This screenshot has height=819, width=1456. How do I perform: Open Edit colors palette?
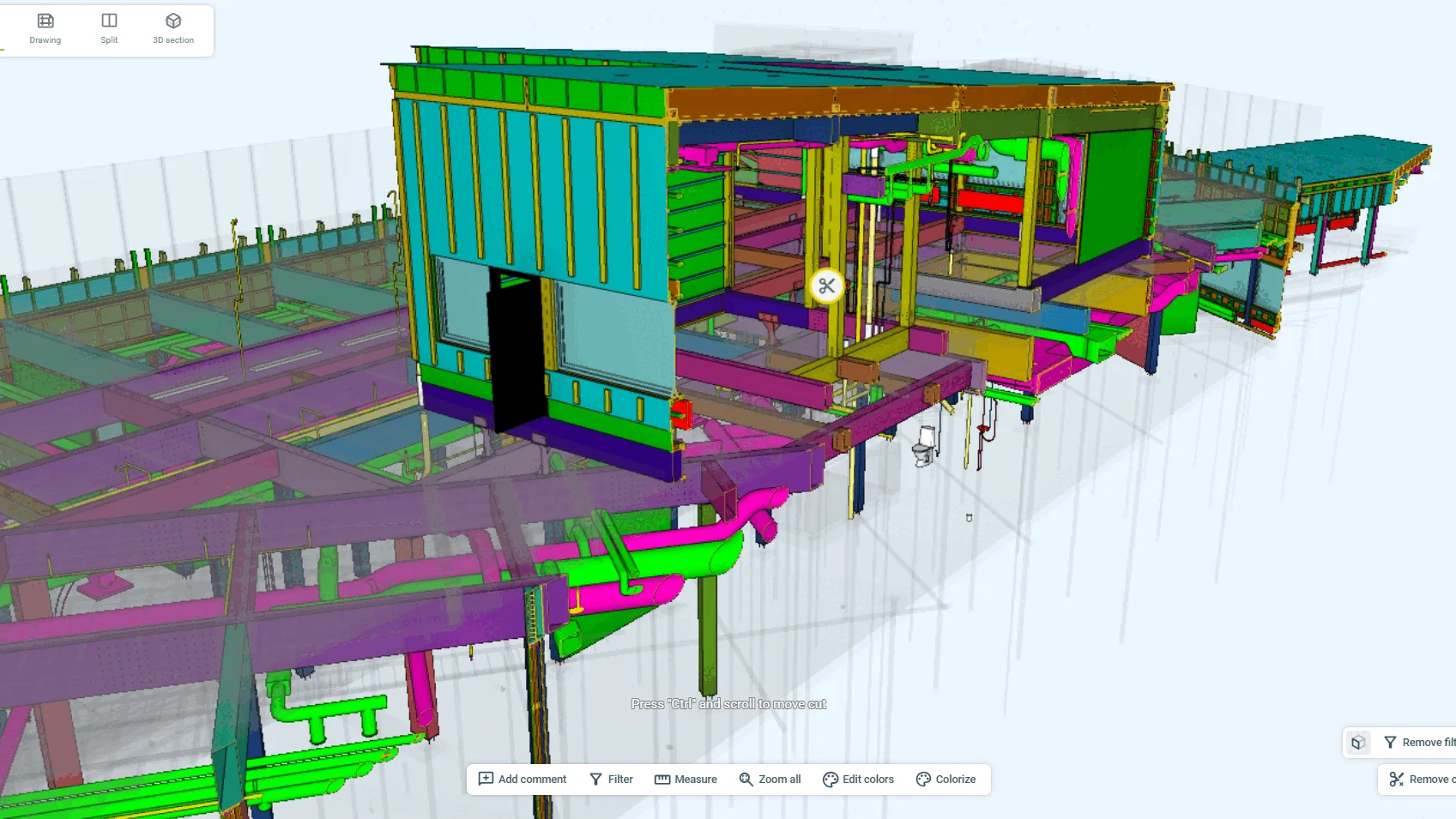tap(858, 780)
